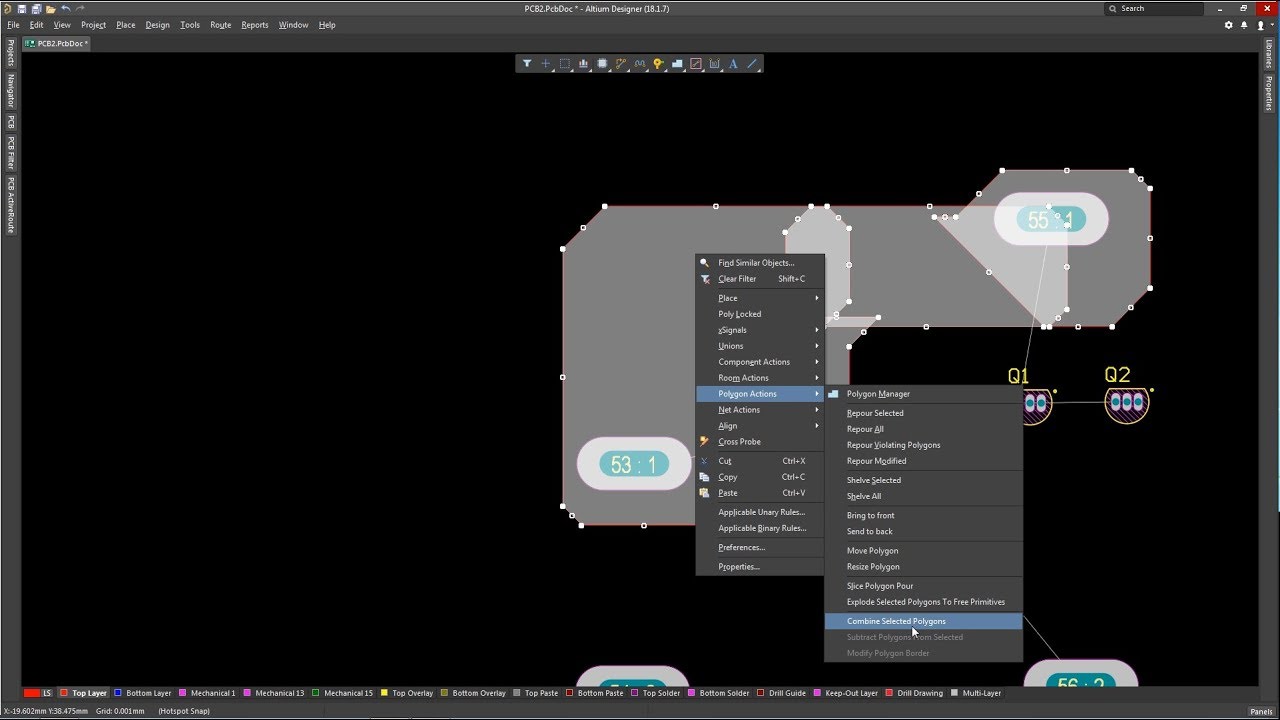Open the Properties side panel tab
Image resolution: width=1280 pixels, height=720 pixels.
1269,93
